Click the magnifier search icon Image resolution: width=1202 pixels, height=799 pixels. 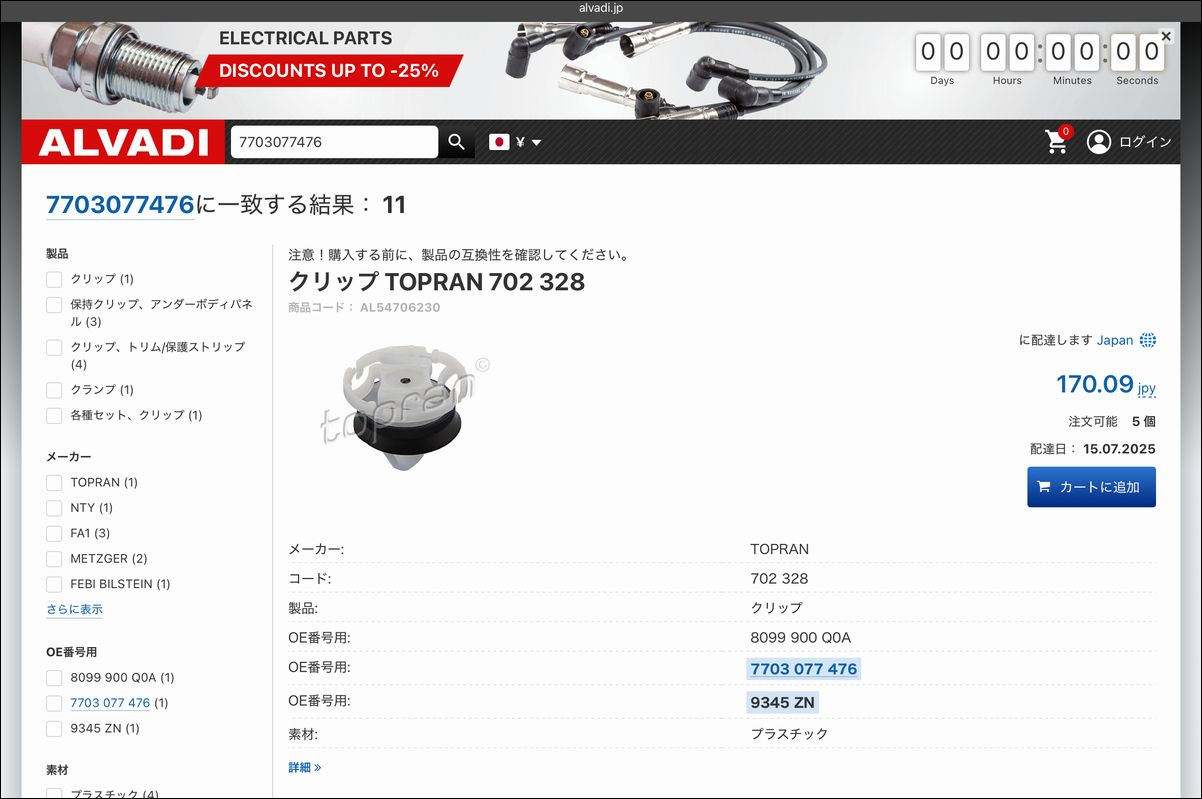(456, 142)
